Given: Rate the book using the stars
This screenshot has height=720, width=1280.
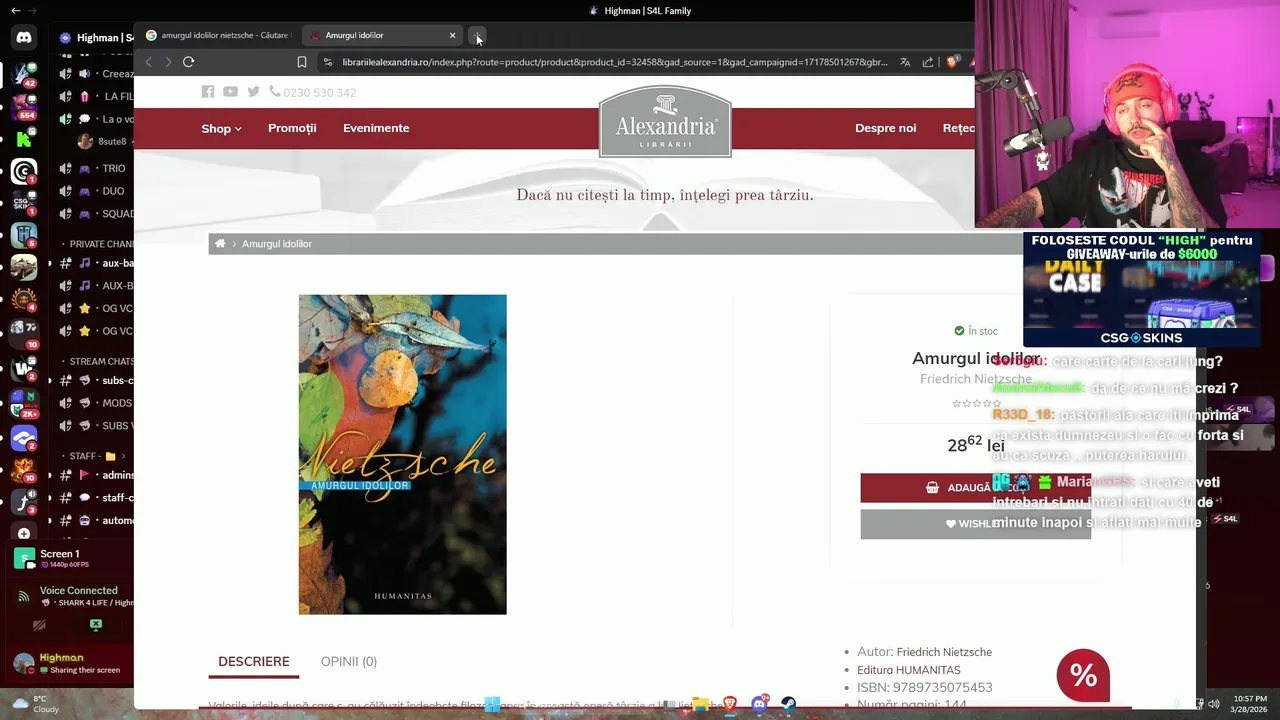Looking at the screenshot, I should [x=976, y=404].
